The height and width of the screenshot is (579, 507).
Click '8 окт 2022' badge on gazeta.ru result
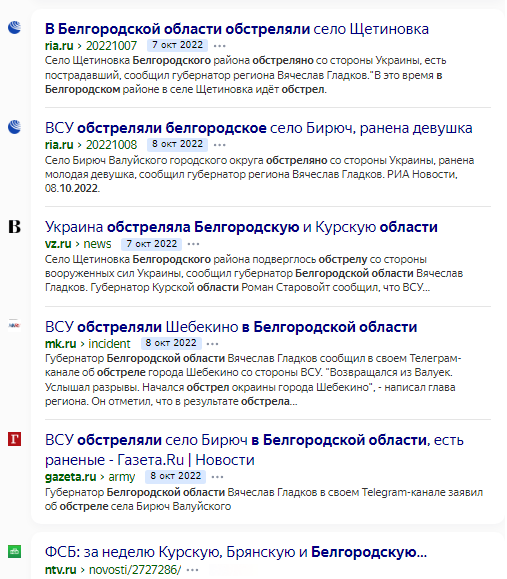[x=175, y=476]
